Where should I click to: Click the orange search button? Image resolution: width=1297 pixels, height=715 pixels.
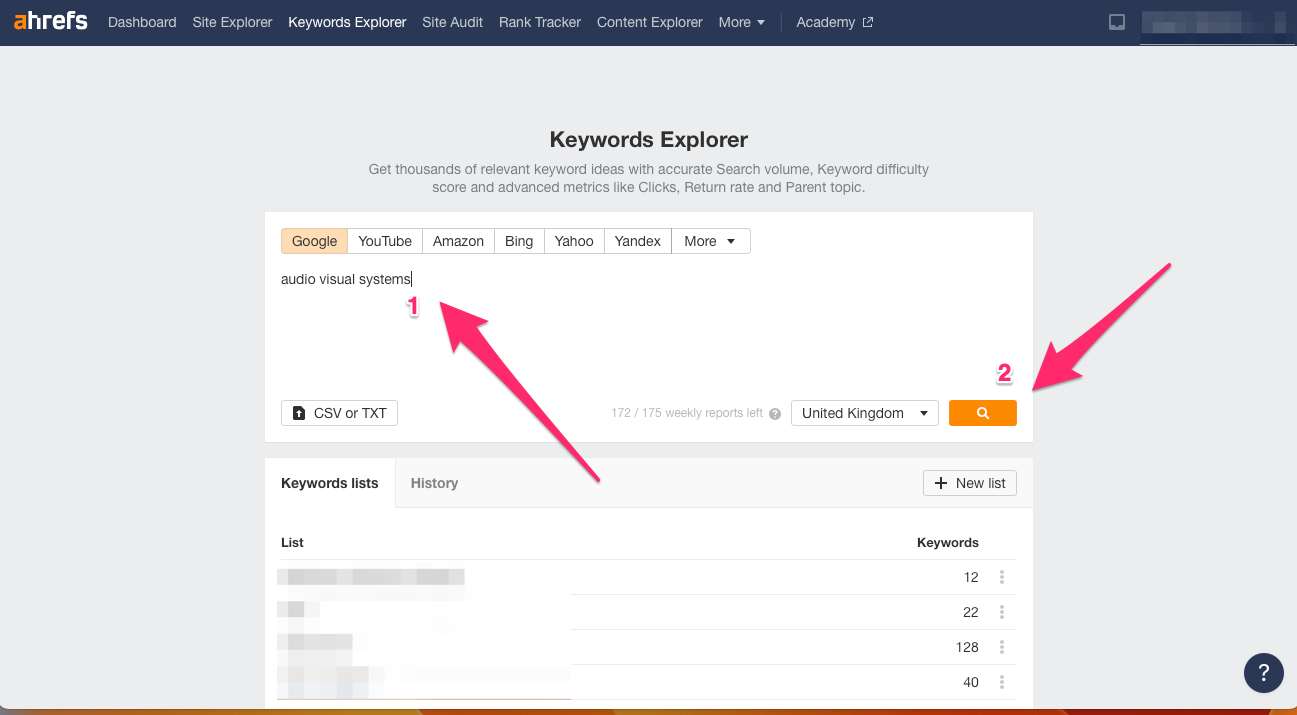click(x=983, y=413)
